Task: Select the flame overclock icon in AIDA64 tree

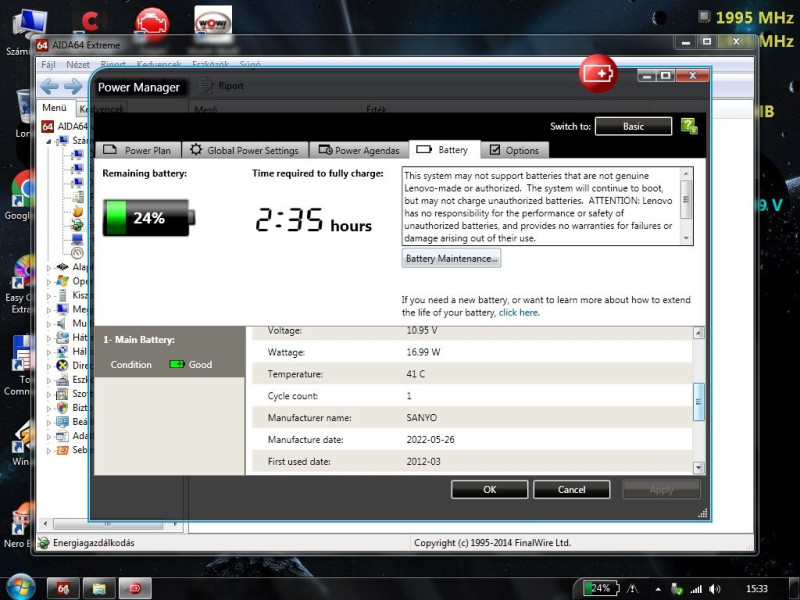Action: (78, 211)
